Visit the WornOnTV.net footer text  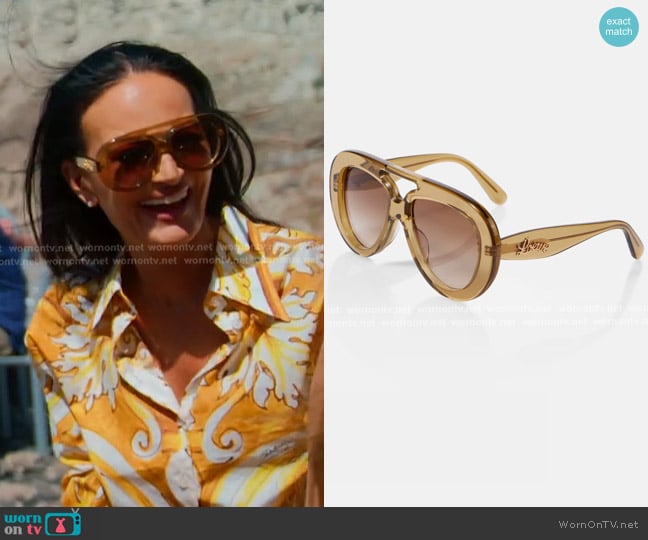point(599,525)
